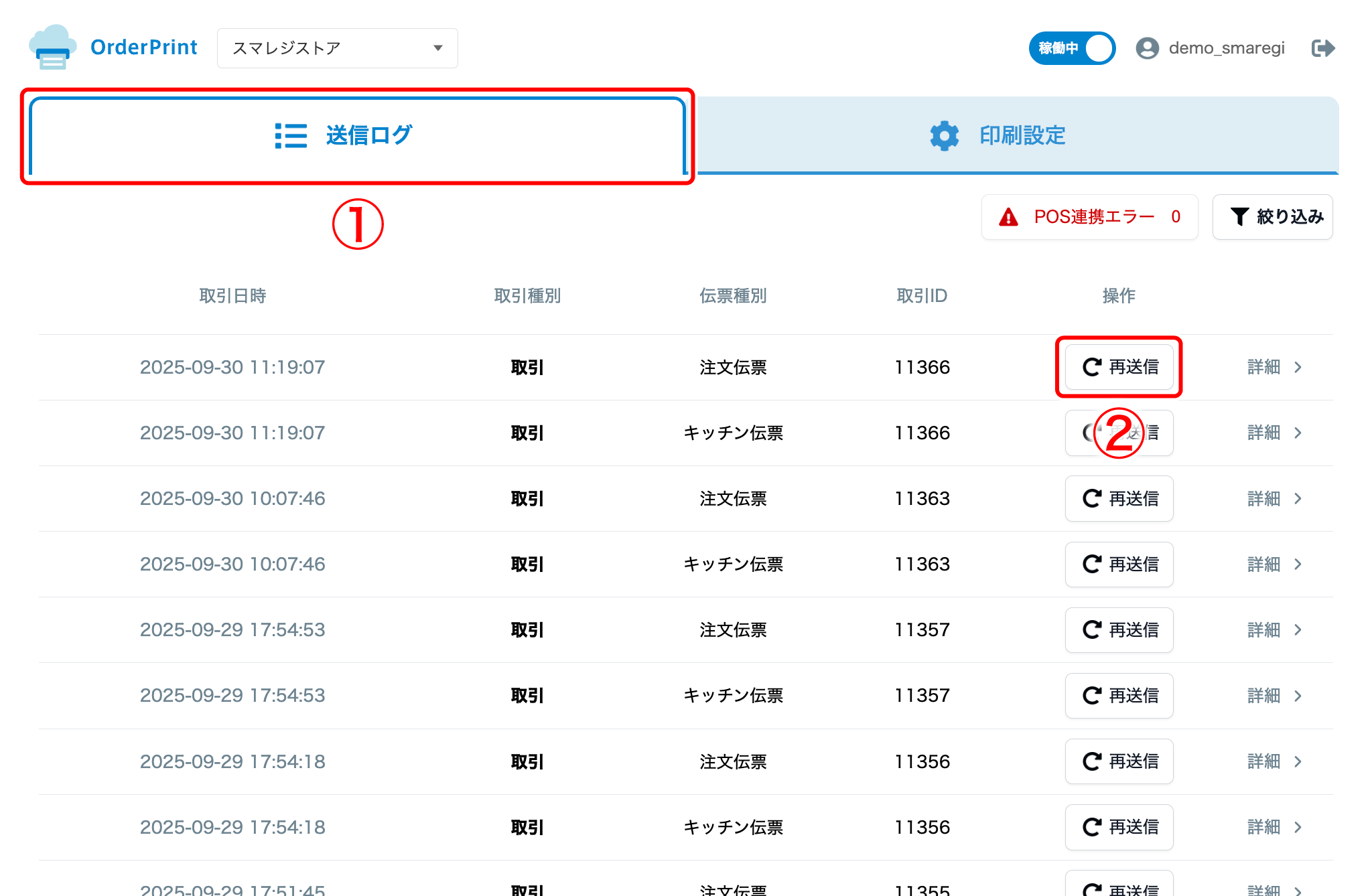Click the 取引日時 column header
This screenshot has width=1372, height=896.
(x=232, y=296)
